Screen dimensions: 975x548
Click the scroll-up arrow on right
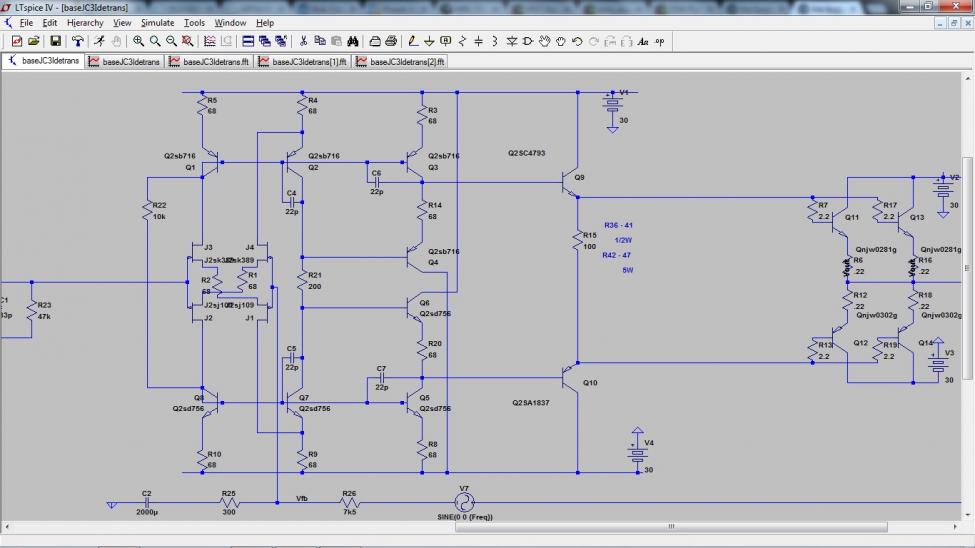tap(968, 78)
